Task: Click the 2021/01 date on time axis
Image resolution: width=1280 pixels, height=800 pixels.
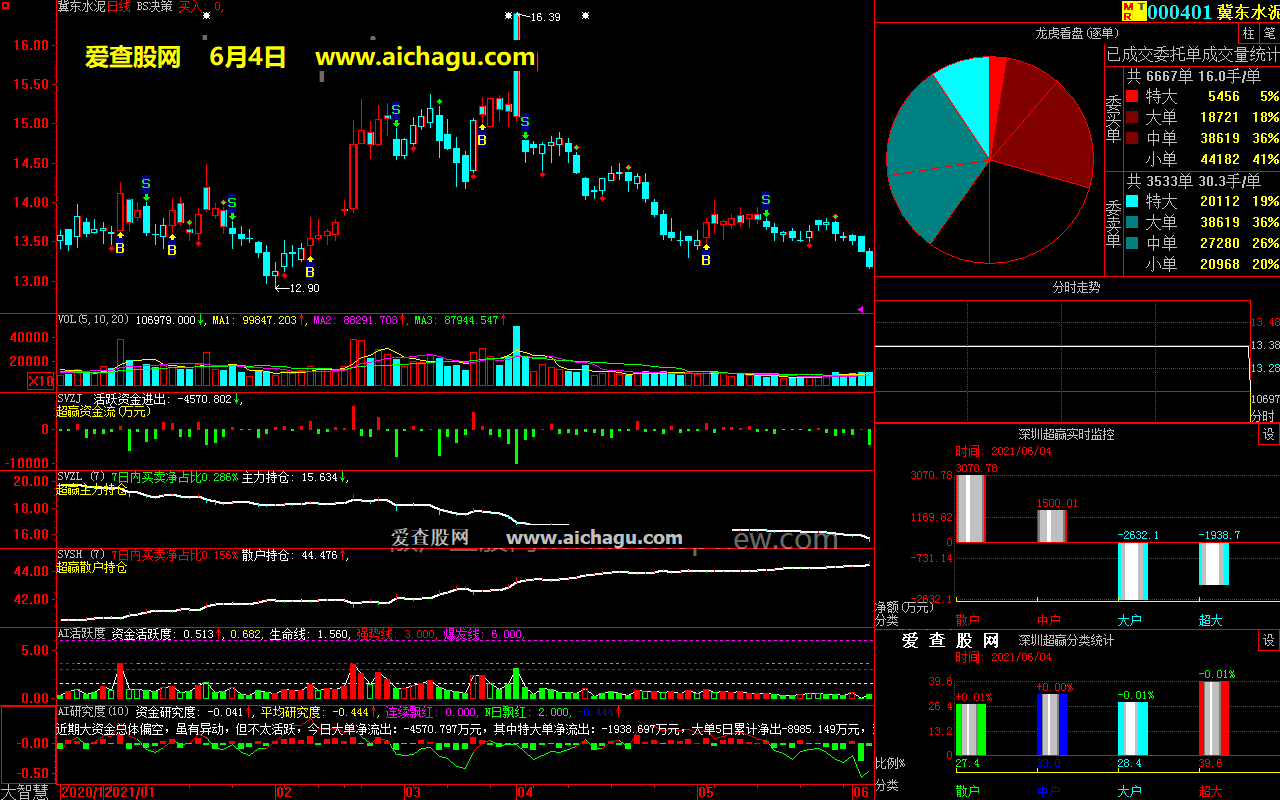Action: tap(128, 792)
